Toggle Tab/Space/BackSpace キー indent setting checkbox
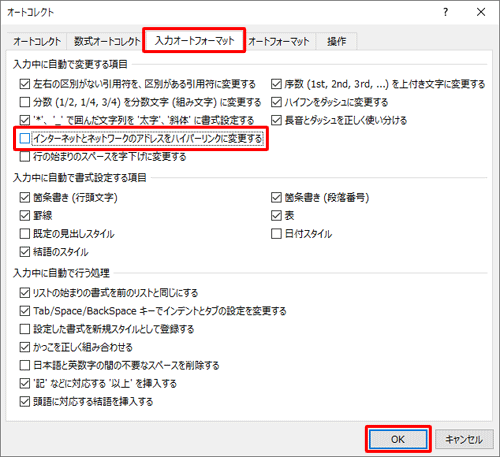The image size is (500, 457). 25,311
